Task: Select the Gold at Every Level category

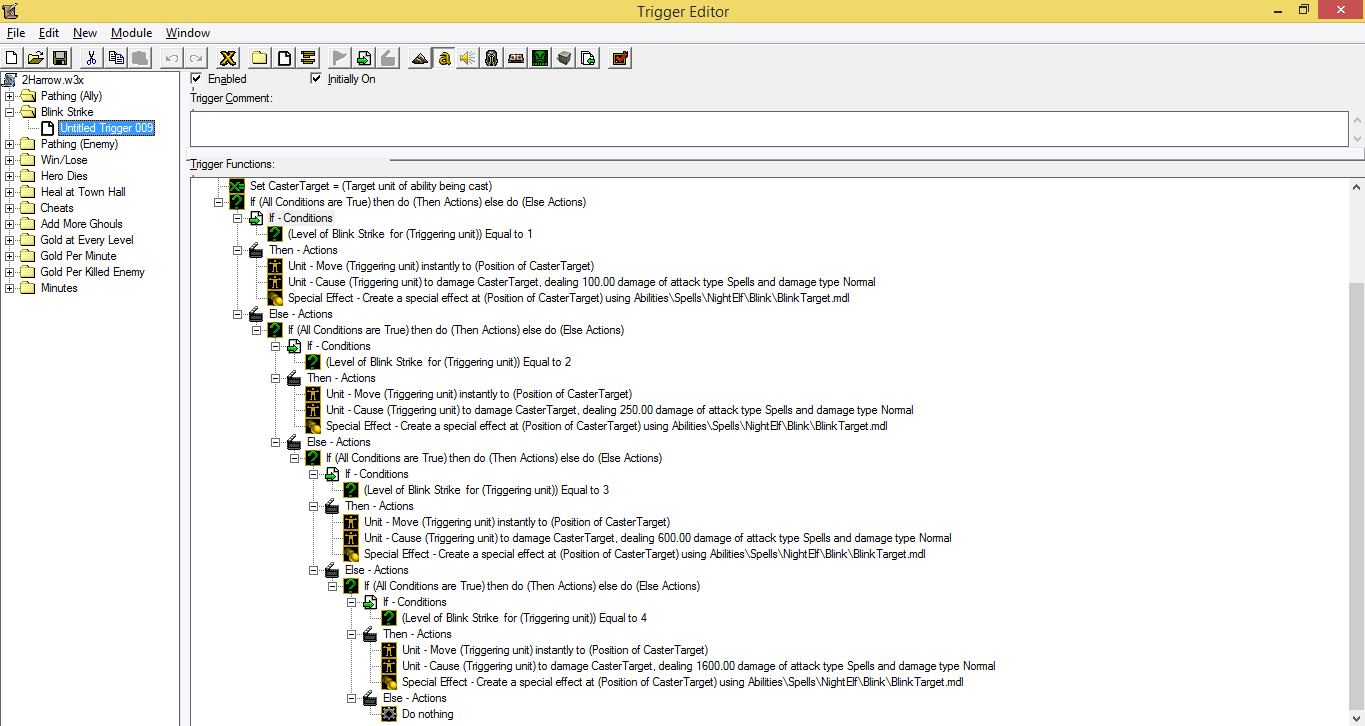Action: pos(87,240)
